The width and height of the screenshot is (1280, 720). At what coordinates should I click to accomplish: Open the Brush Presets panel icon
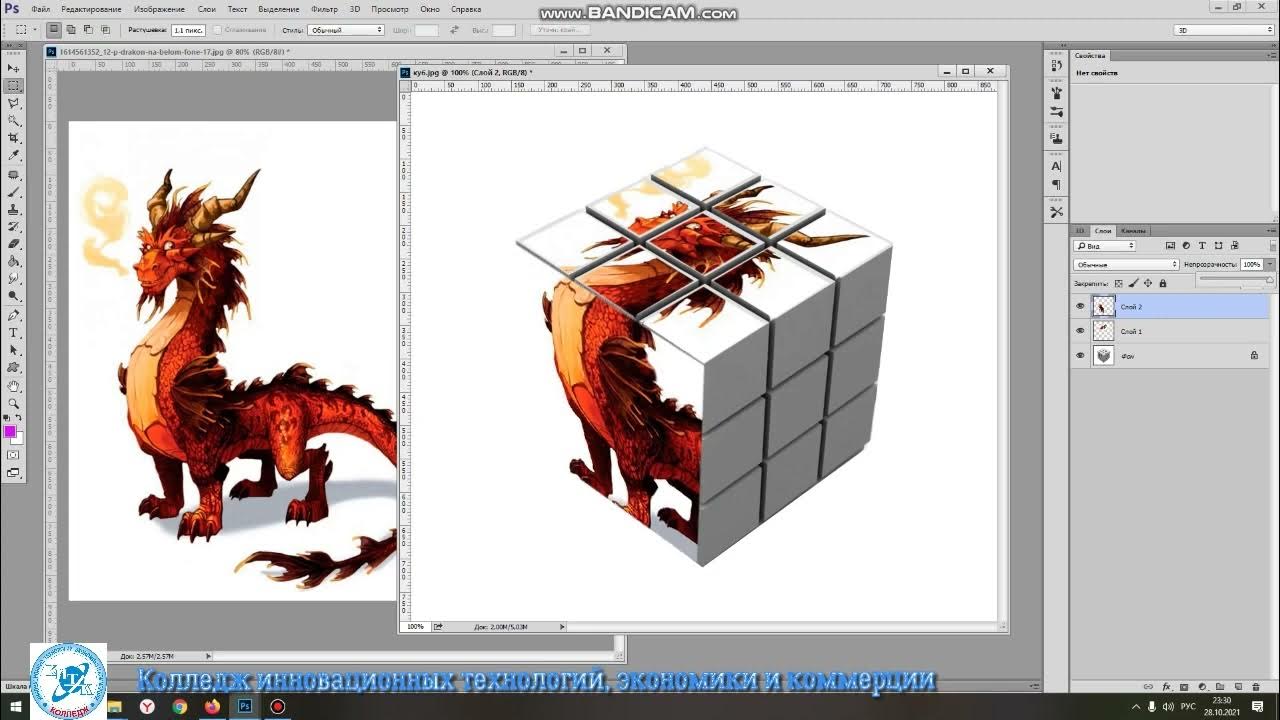(1057, 111)
